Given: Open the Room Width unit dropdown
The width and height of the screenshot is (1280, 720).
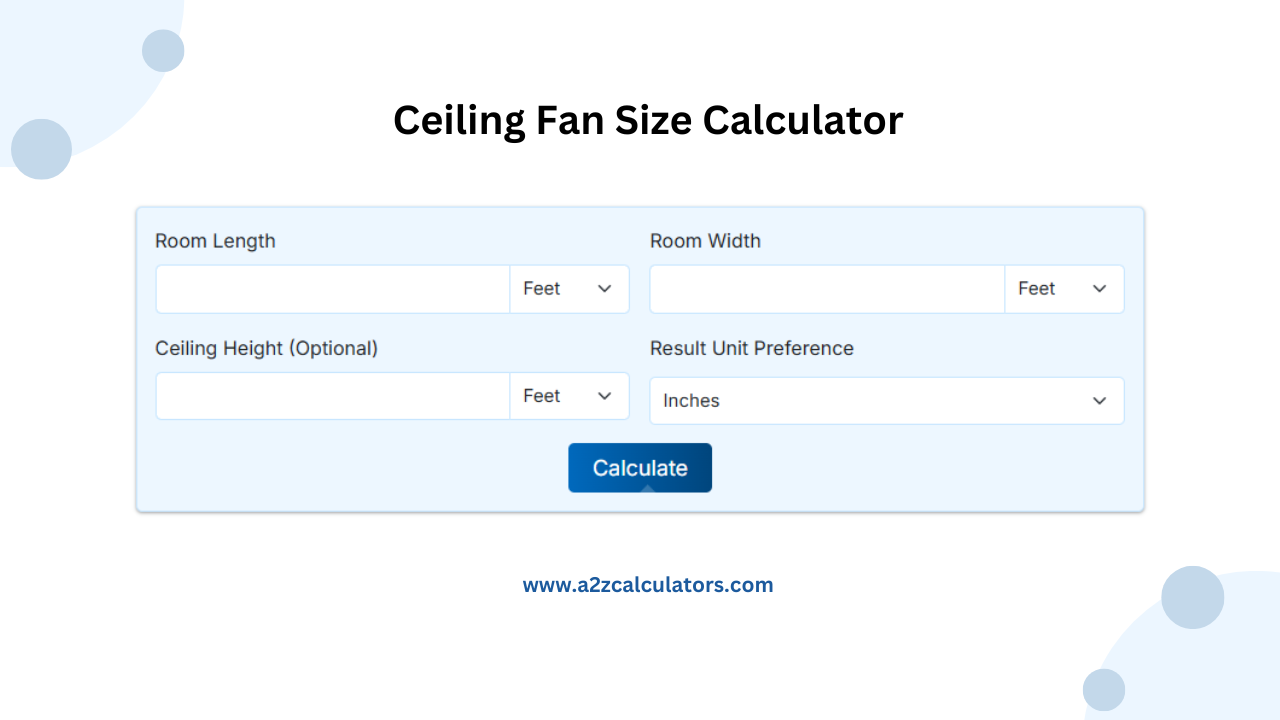Looking at the screenshot, I should click(1064, 288).
